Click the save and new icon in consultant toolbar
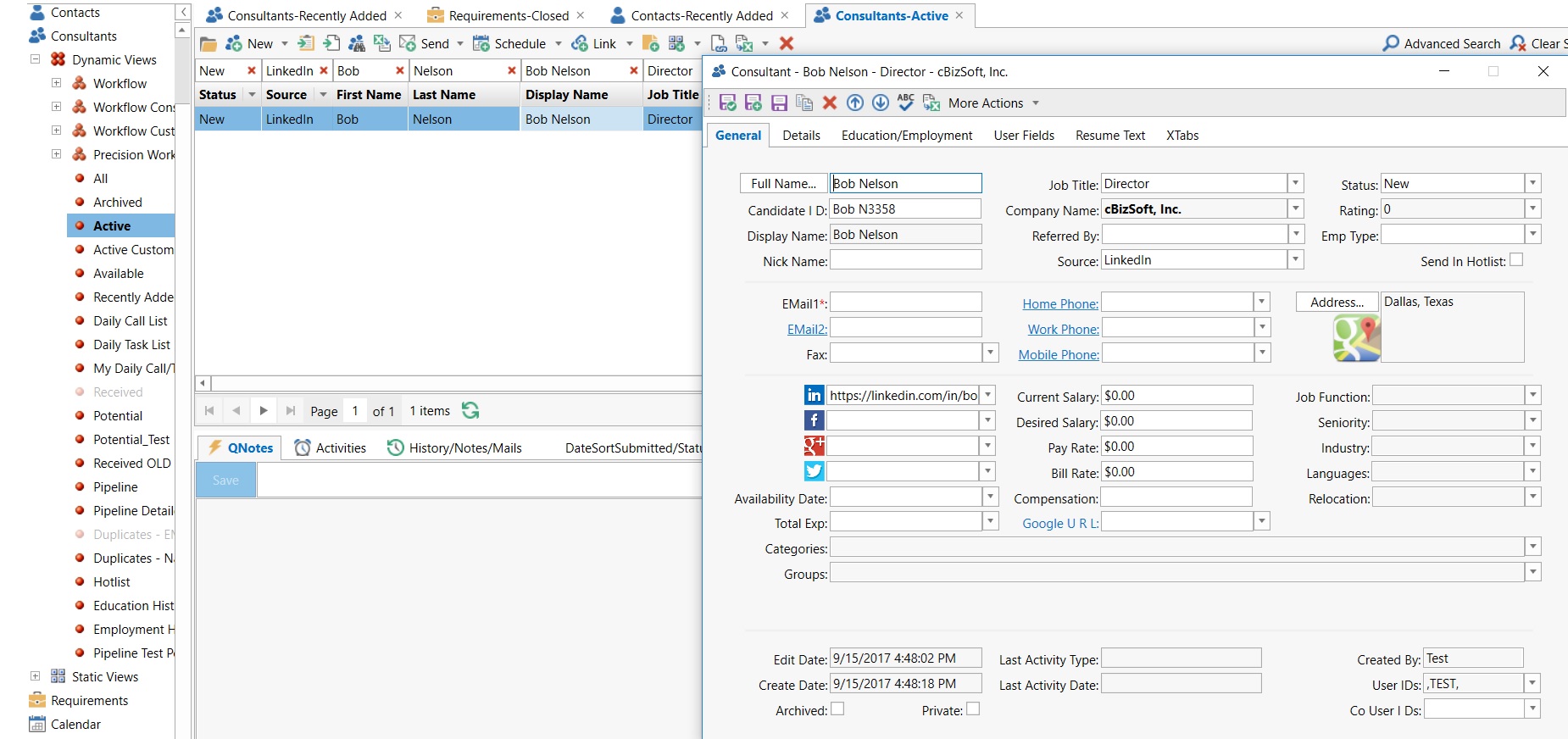 click(753, 103)
